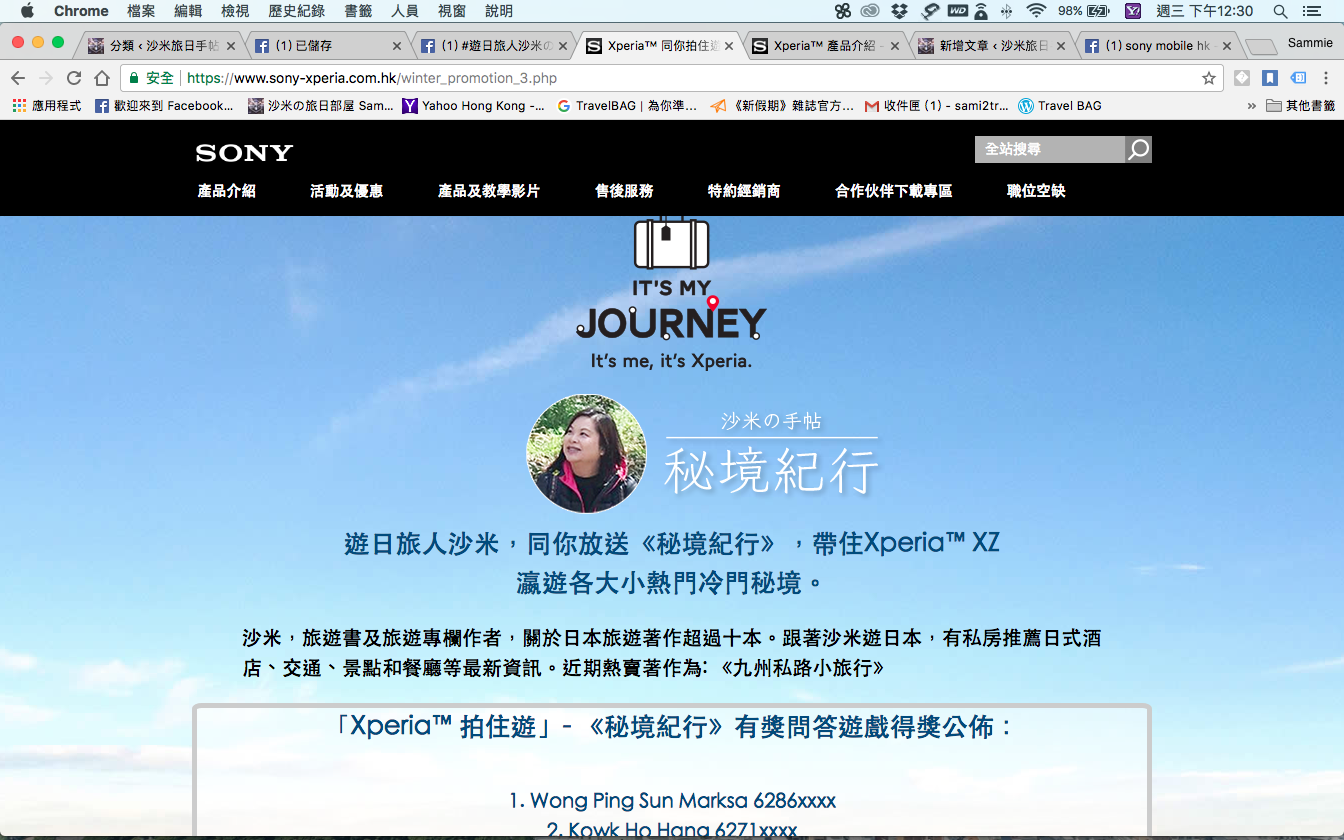
Task: Open the 售後服務 navigation menu
Action: pos(624,191)
